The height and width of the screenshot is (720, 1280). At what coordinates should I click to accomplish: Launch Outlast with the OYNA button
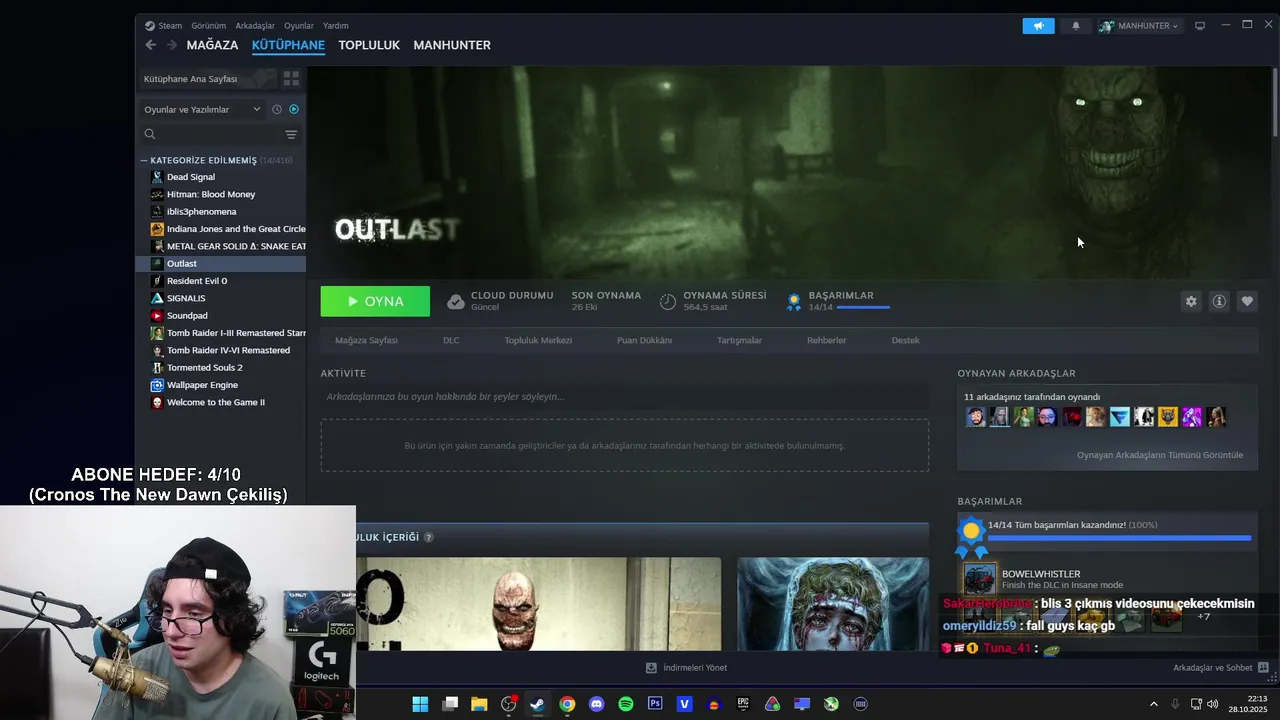click(x=375, y=301)
